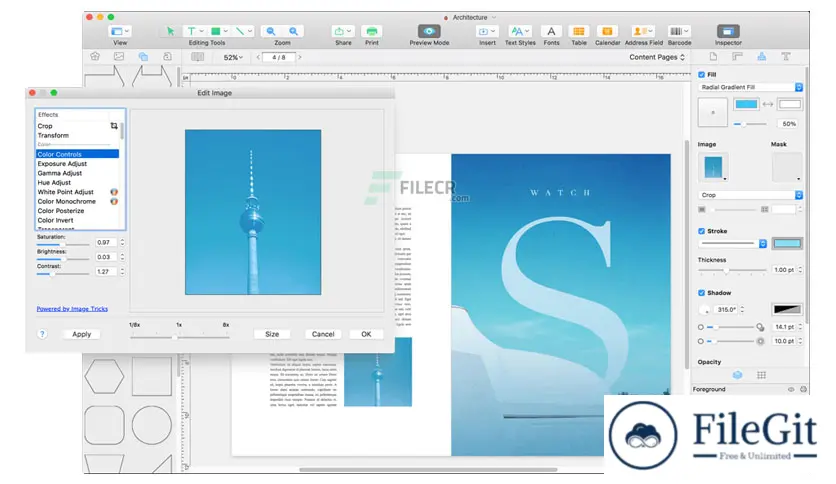The height and width of the screenshot is (484, 836).
Task: Confirm Edit Image with OK
Action: (366, 334)
